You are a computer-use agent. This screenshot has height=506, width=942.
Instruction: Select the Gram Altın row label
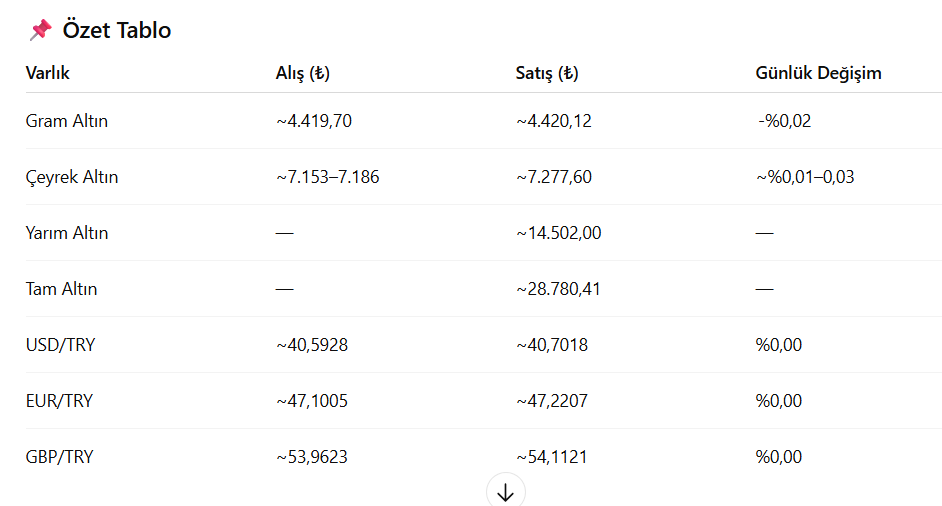(67, 121)
